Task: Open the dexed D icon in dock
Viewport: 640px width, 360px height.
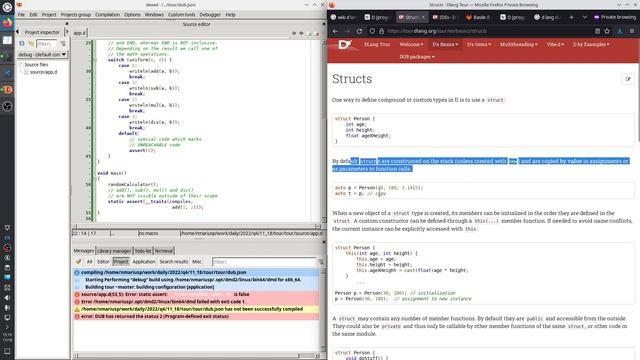Action: 7,90
